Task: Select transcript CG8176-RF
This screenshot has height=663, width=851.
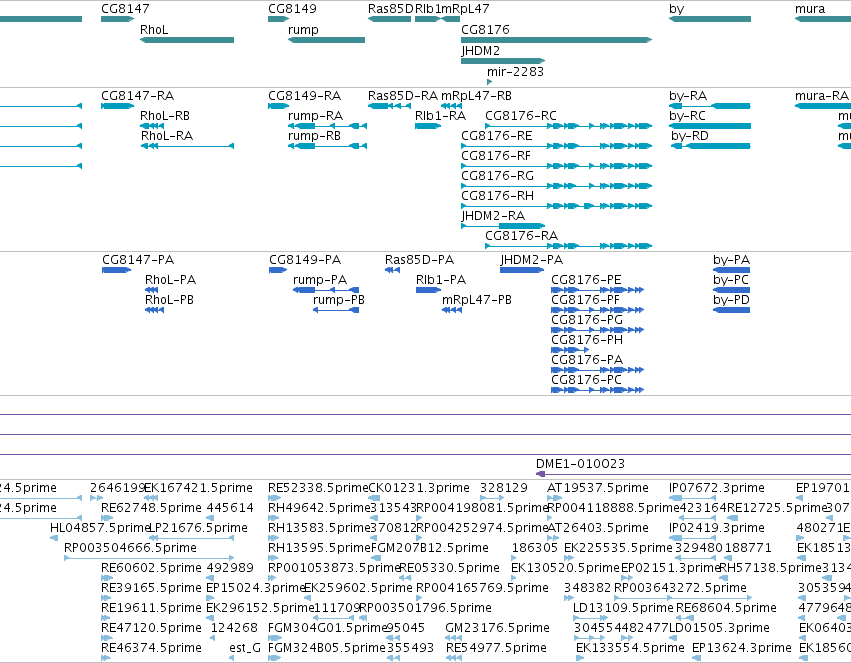Action: (556, 166)
